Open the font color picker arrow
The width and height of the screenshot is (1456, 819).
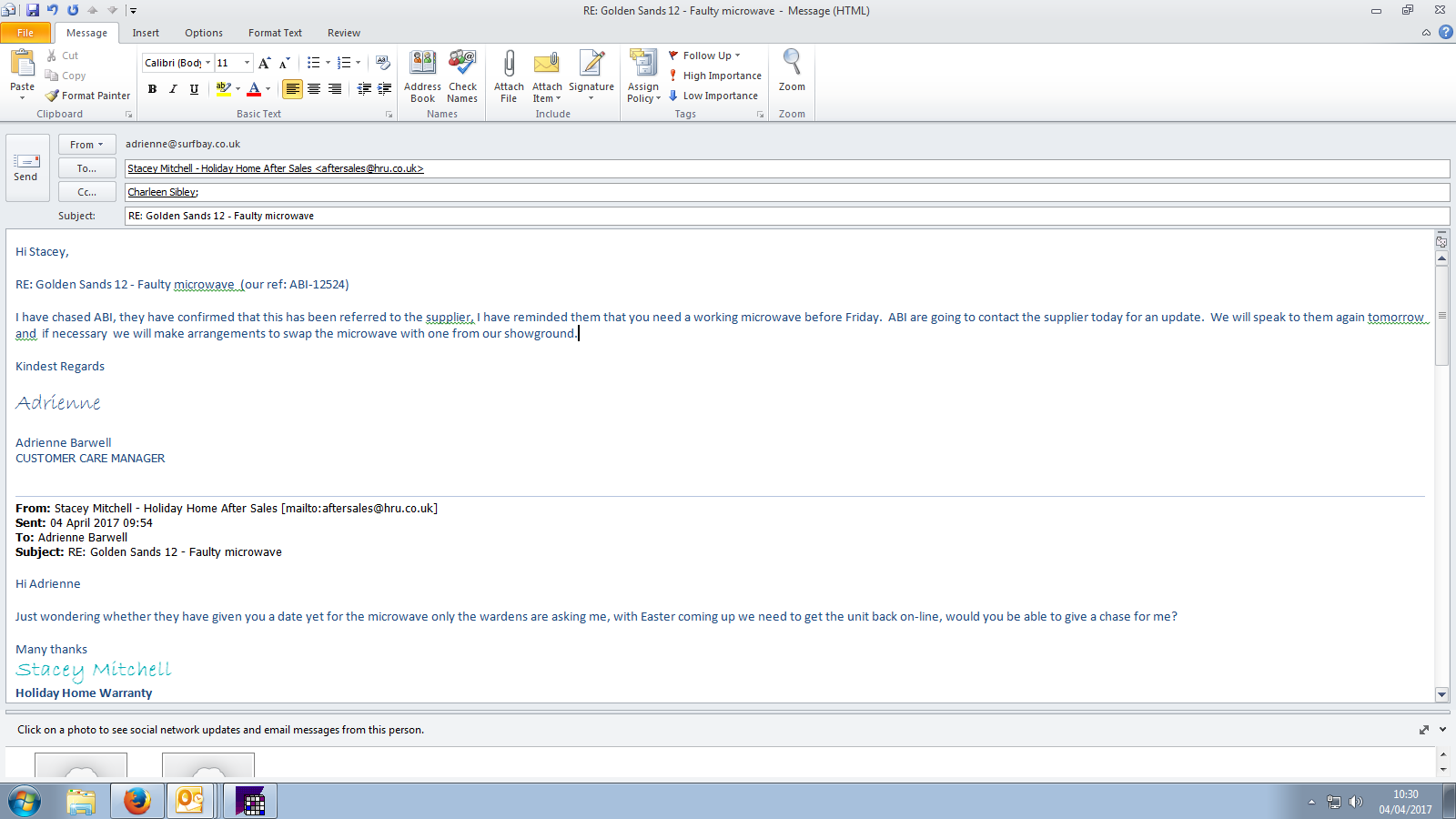pyautogui.click(x=268, y=89)
